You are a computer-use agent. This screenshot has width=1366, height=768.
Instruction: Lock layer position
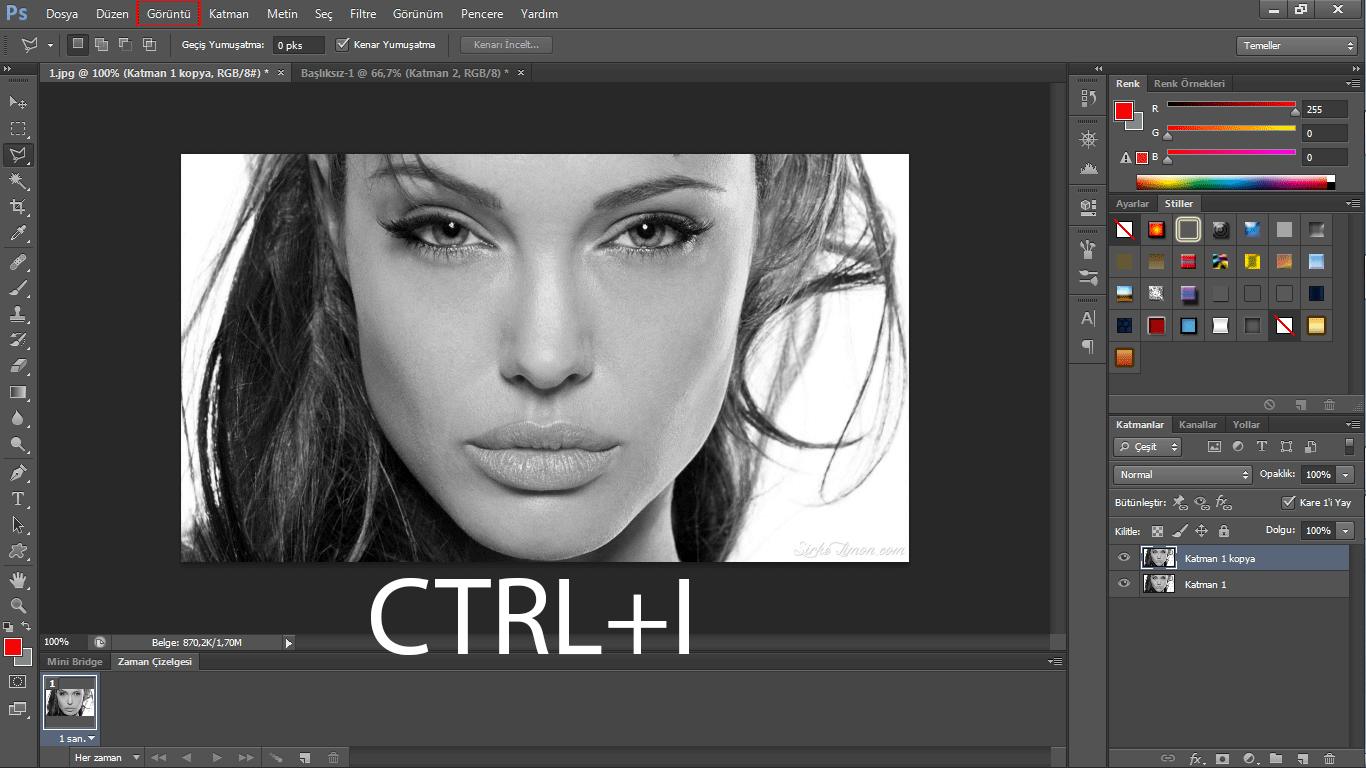1202,531
